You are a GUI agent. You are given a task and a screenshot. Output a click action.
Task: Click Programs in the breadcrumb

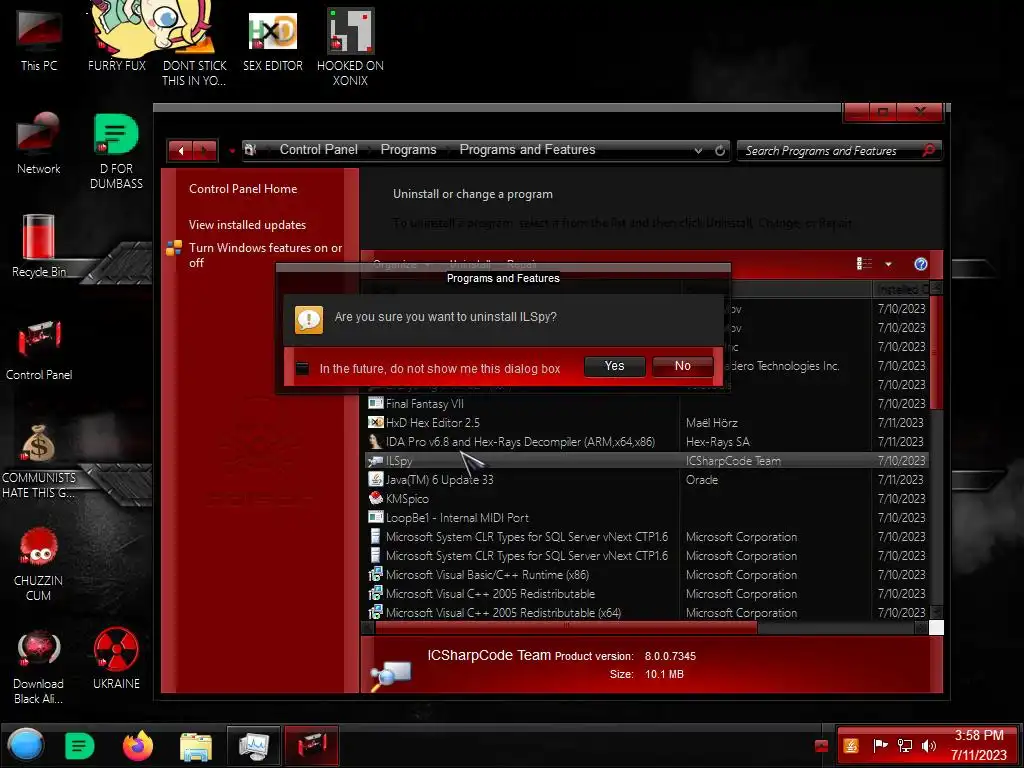tap(408, 150)
